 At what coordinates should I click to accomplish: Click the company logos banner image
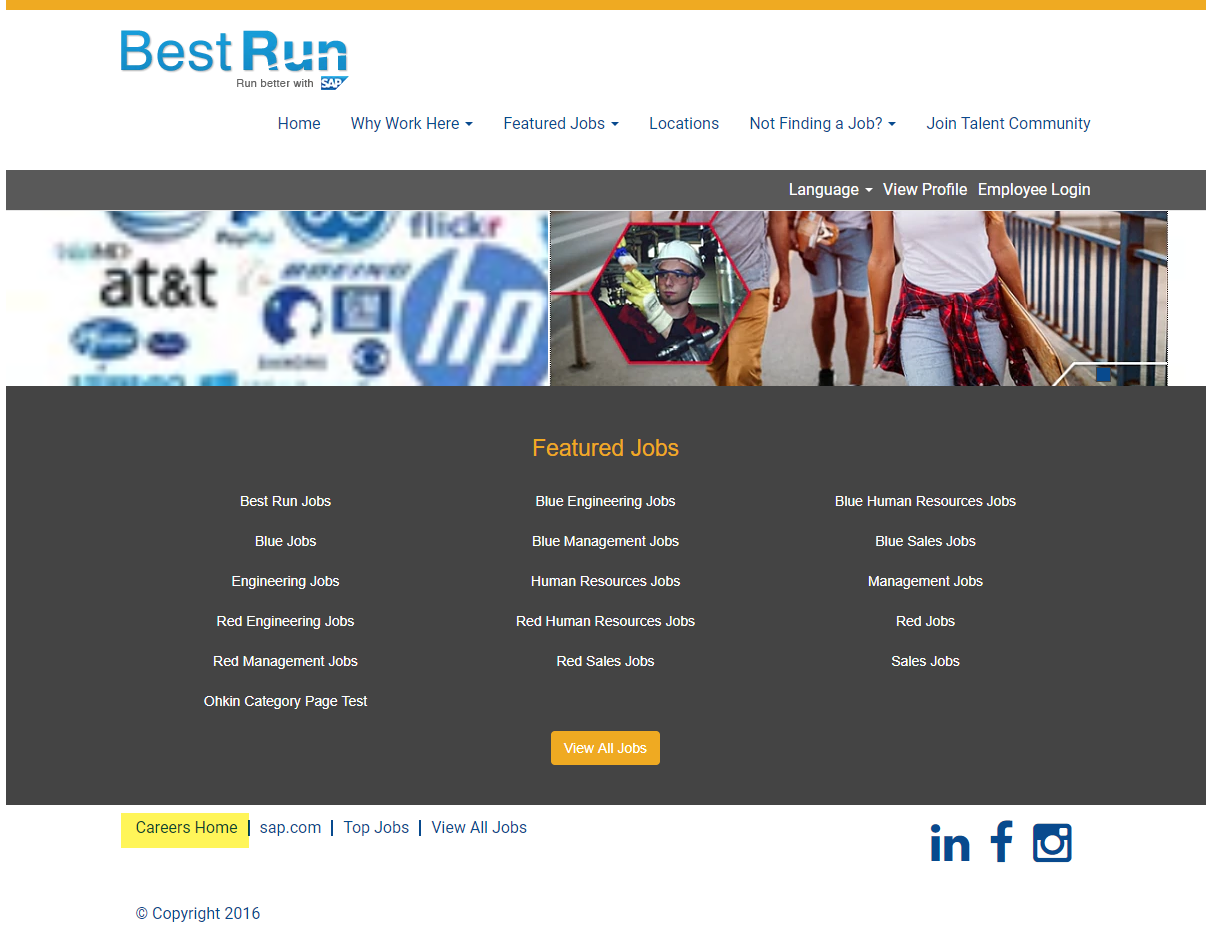tap(278, 298)
